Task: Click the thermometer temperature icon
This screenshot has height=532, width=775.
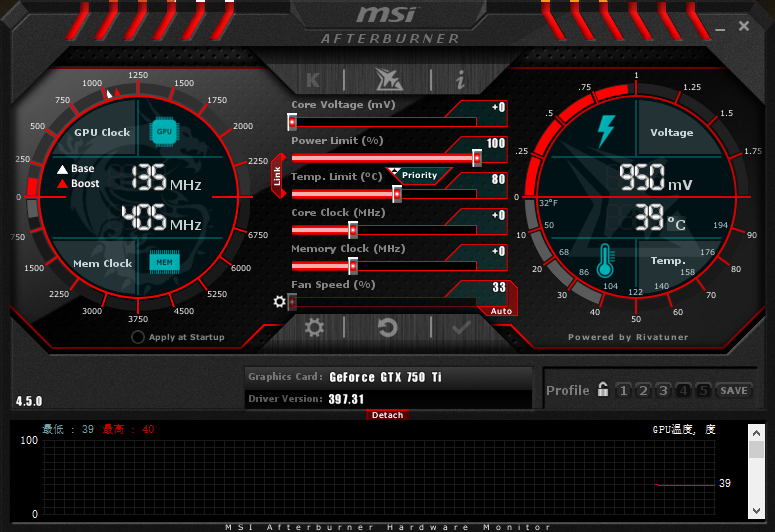Action: pos(605,261)
